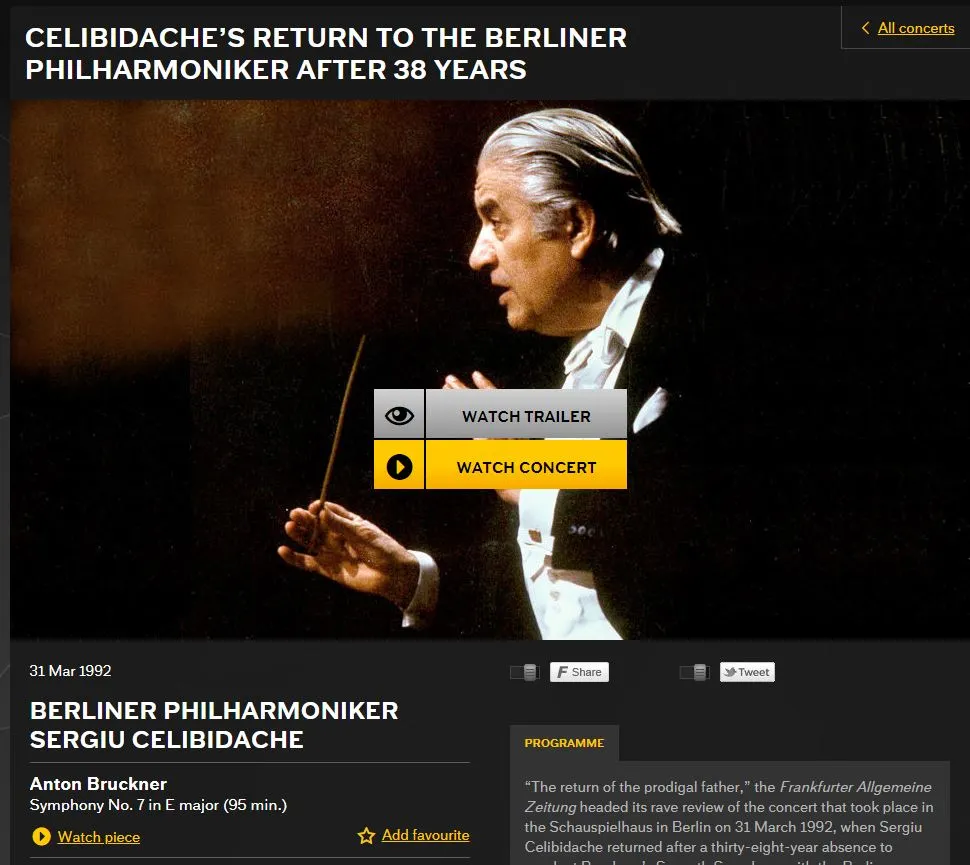Click the eye icon beside Watch Trailer
The image size is (970, 865).
tap(399, 415)
